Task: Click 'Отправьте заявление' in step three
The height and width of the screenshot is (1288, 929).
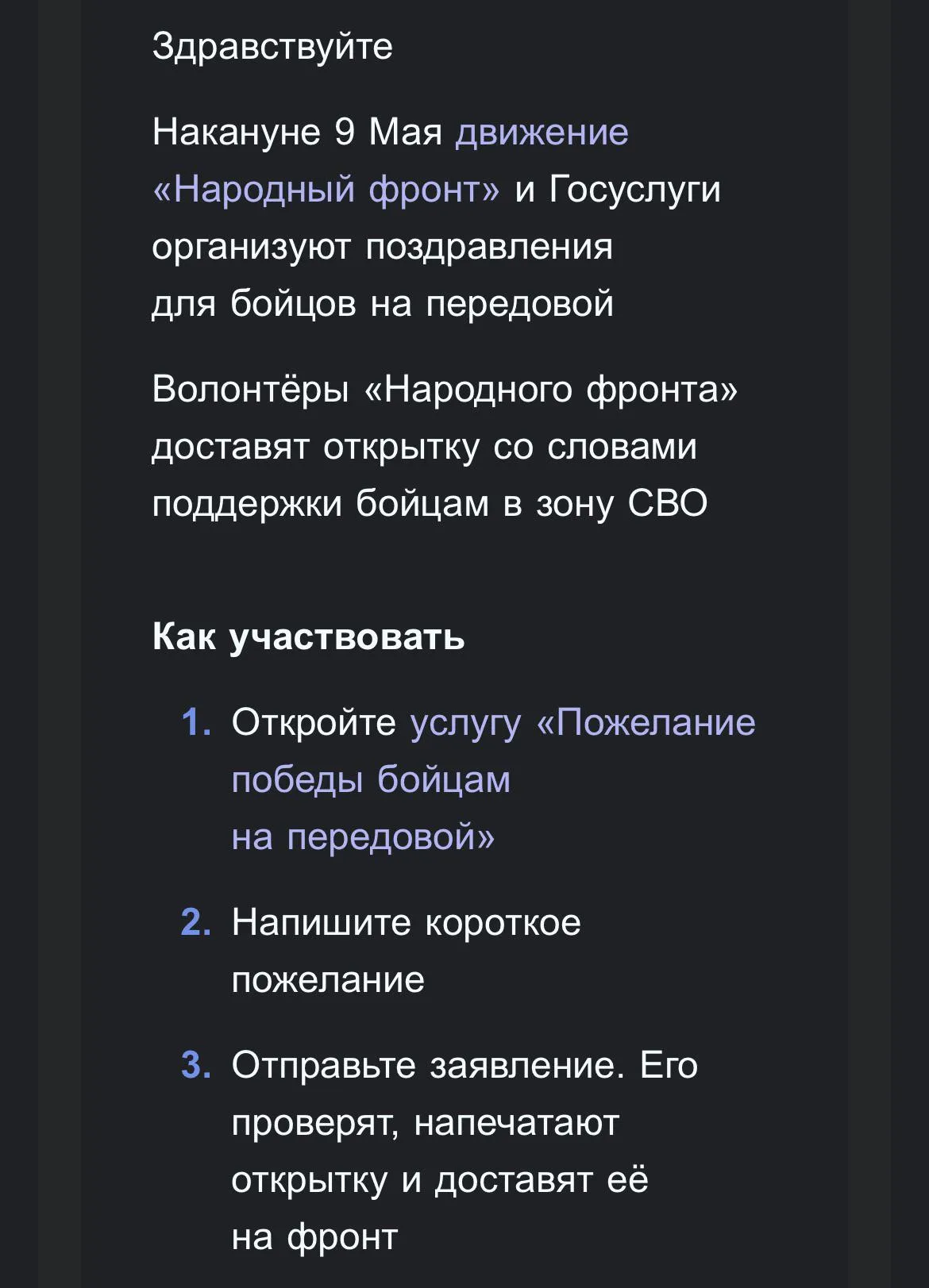Action: coord(423,1065)
